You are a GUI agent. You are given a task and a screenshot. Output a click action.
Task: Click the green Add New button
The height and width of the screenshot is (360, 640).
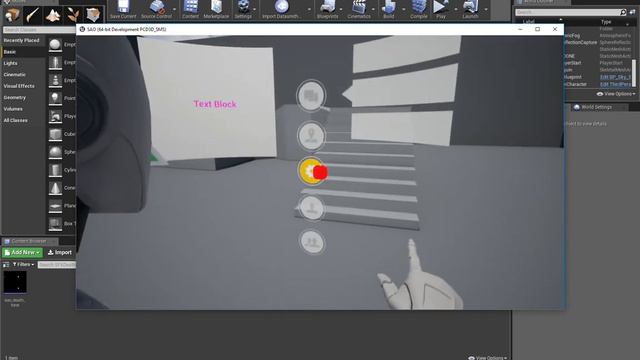click(x=22, y=253)
